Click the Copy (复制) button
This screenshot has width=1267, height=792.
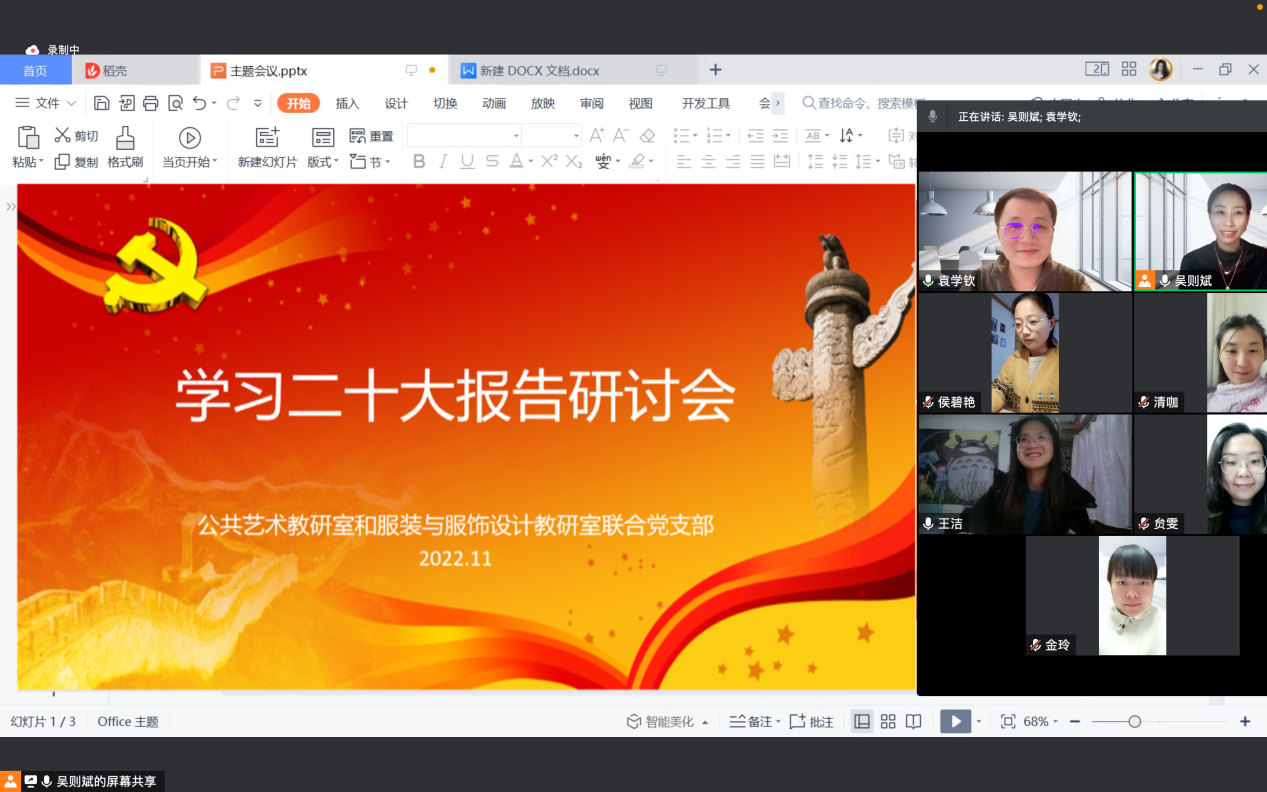tap(76, 162)
